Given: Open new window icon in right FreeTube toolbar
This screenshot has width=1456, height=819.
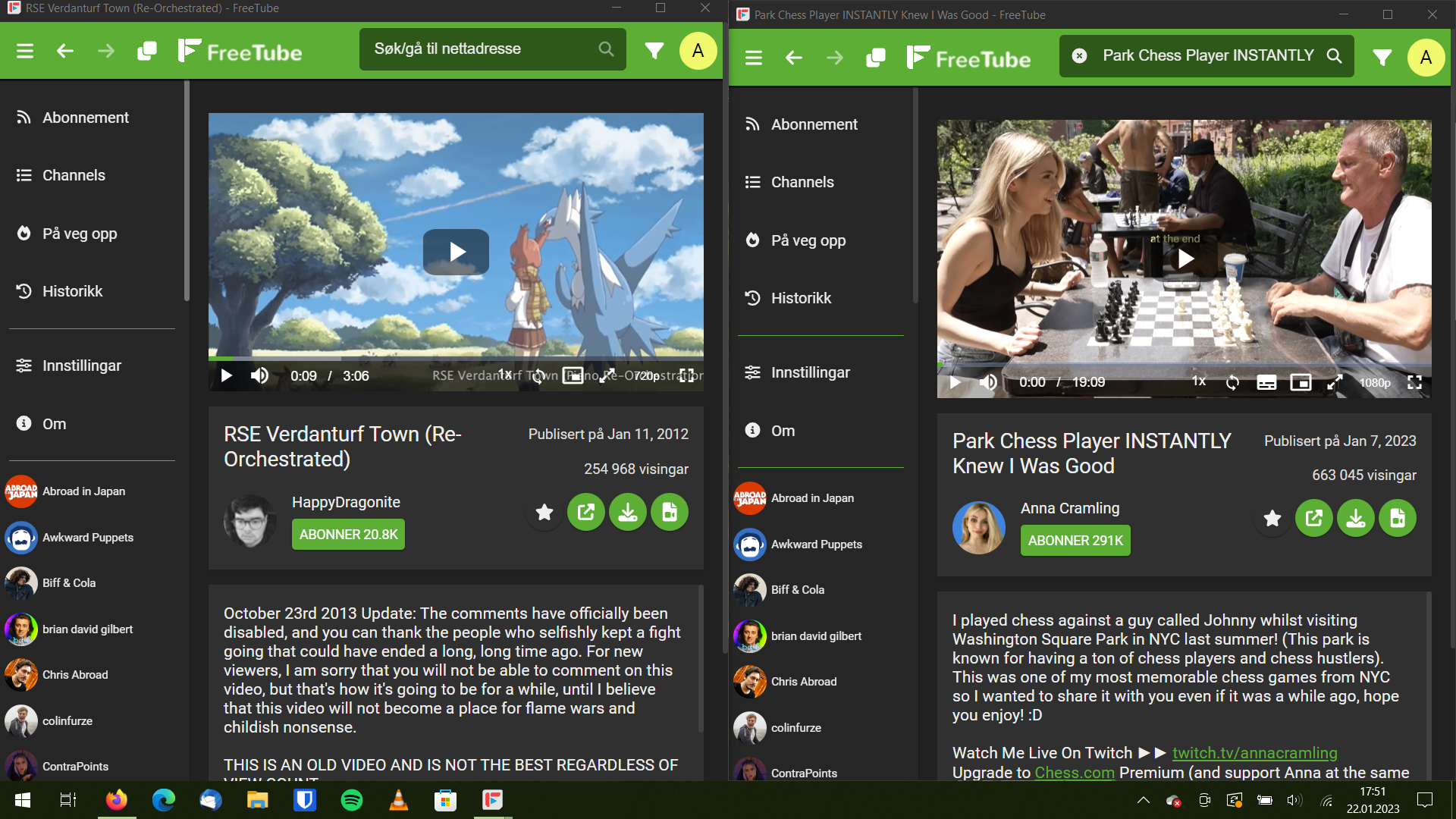Looking at the screenshot, I should 876,58.
